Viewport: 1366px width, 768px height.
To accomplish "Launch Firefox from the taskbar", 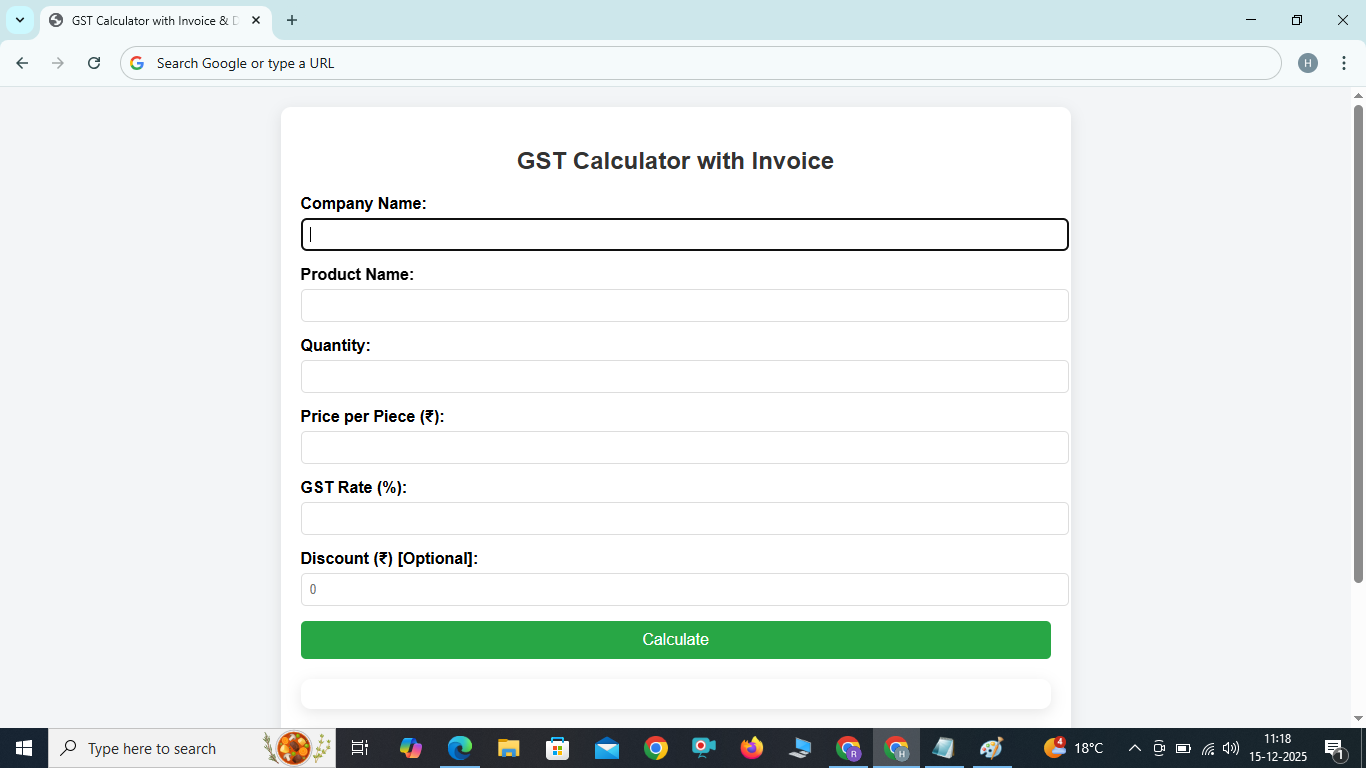I will 751,747.
